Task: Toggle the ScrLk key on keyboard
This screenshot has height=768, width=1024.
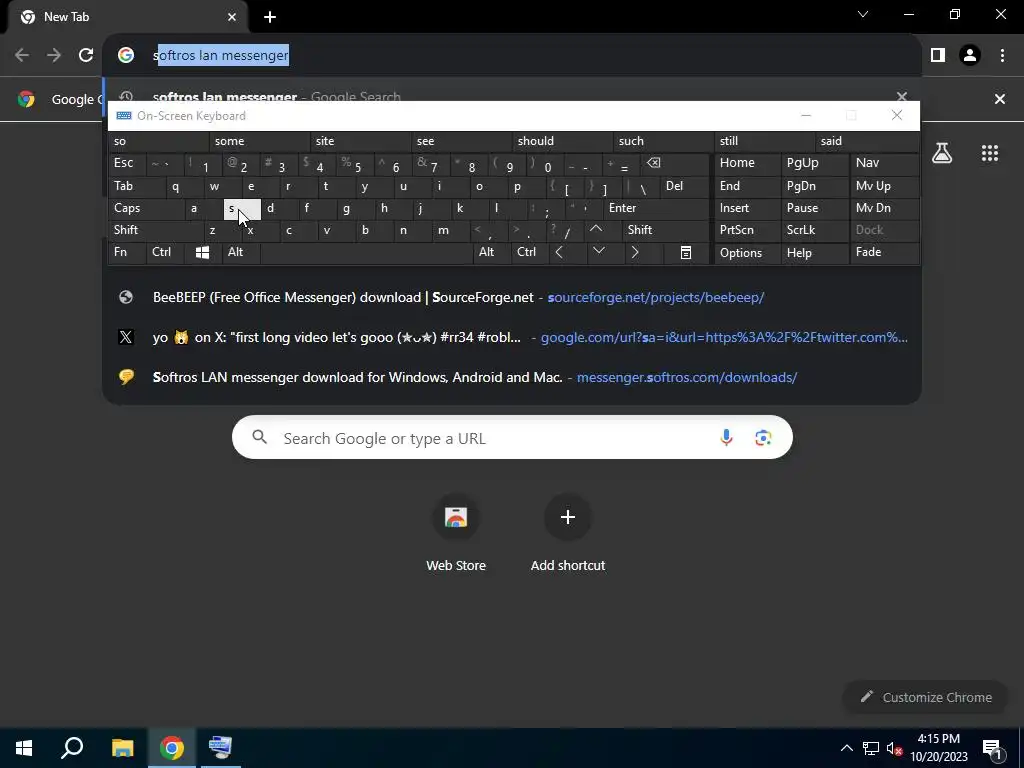Action: [815, 230]
